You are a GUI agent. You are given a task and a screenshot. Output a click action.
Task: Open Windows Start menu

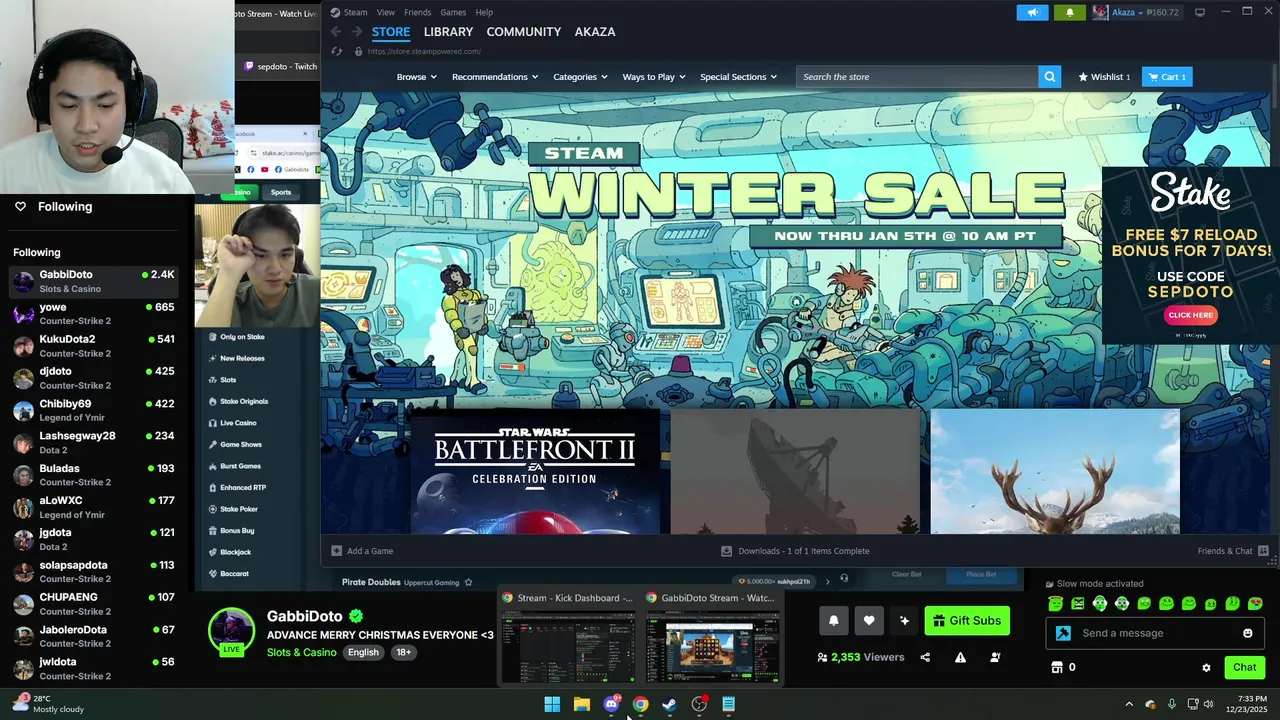552,704
